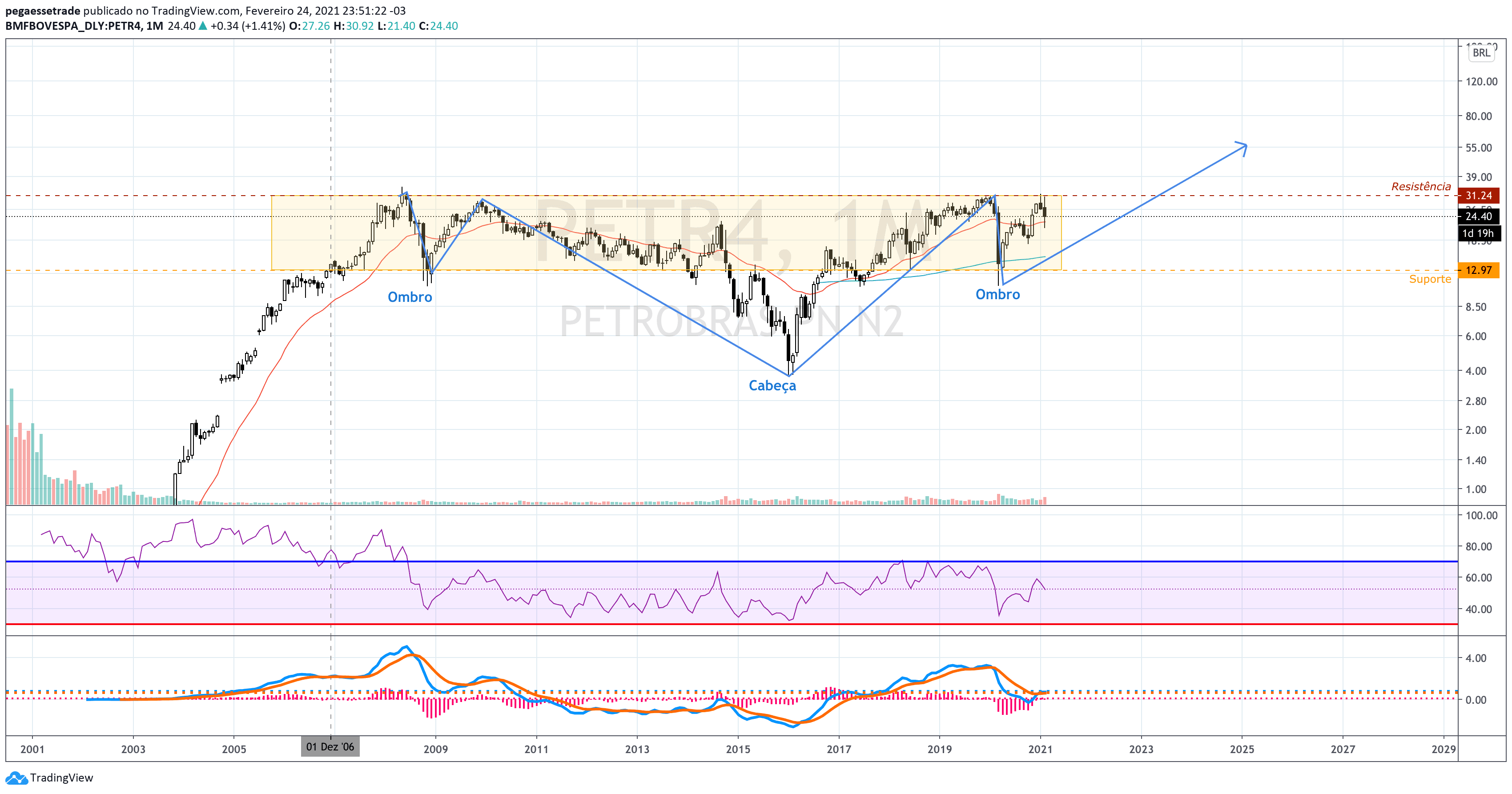Viewport: 1512px width, 794px height.
Task: Click the 55.00 price scale label
Action: tap(1479, 148)
